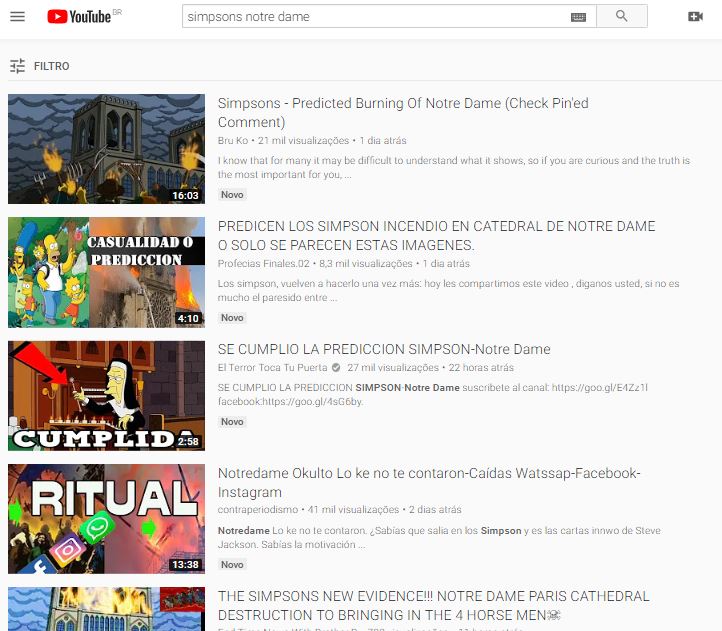Open burning cathedral thumbnail of NEW EVIDENCE video
This screenshot has width=722, height=631.
[106, 609]
